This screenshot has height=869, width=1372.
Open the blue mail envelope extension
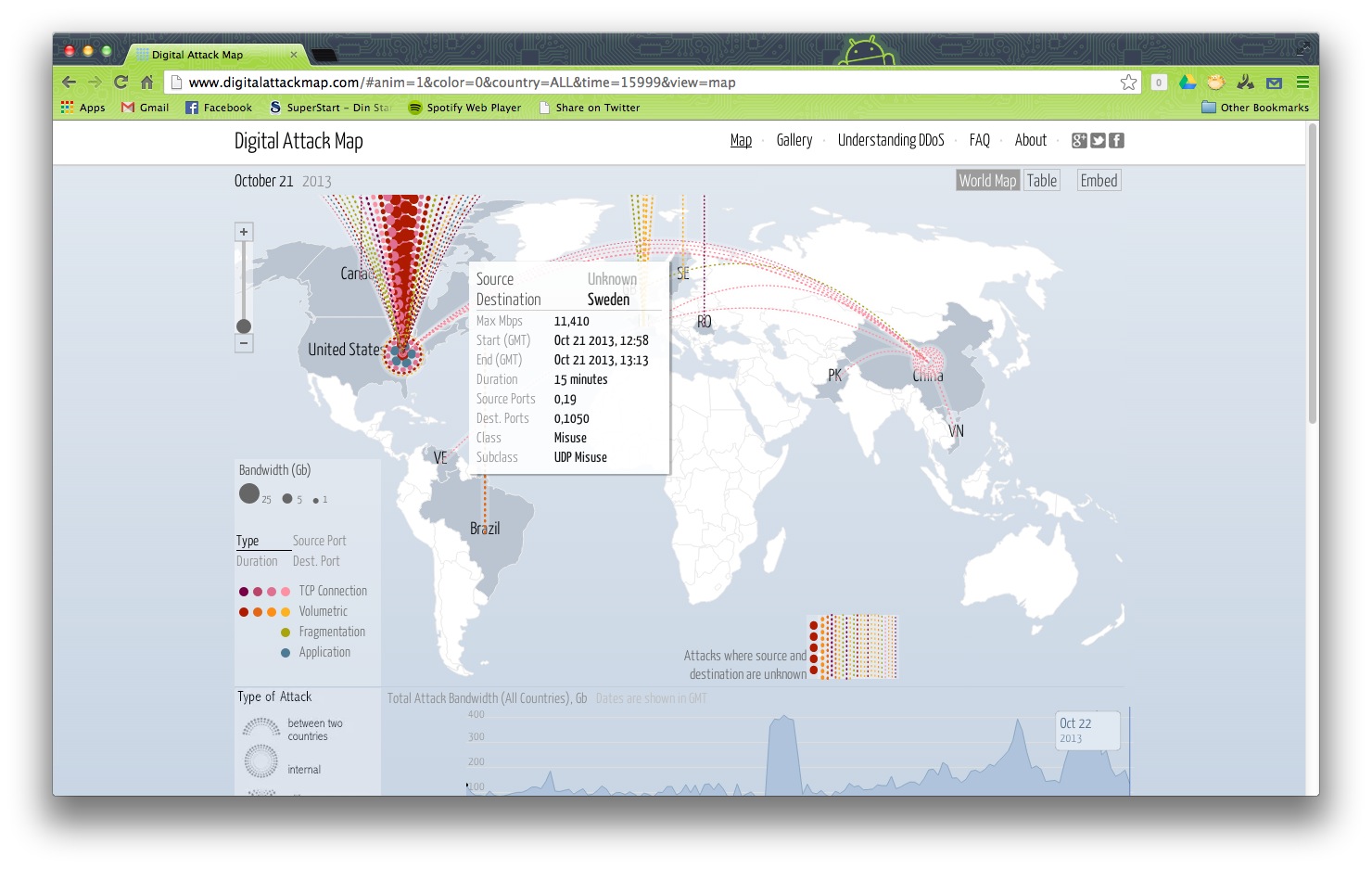pyautogui.click(x=1274, y=83)
